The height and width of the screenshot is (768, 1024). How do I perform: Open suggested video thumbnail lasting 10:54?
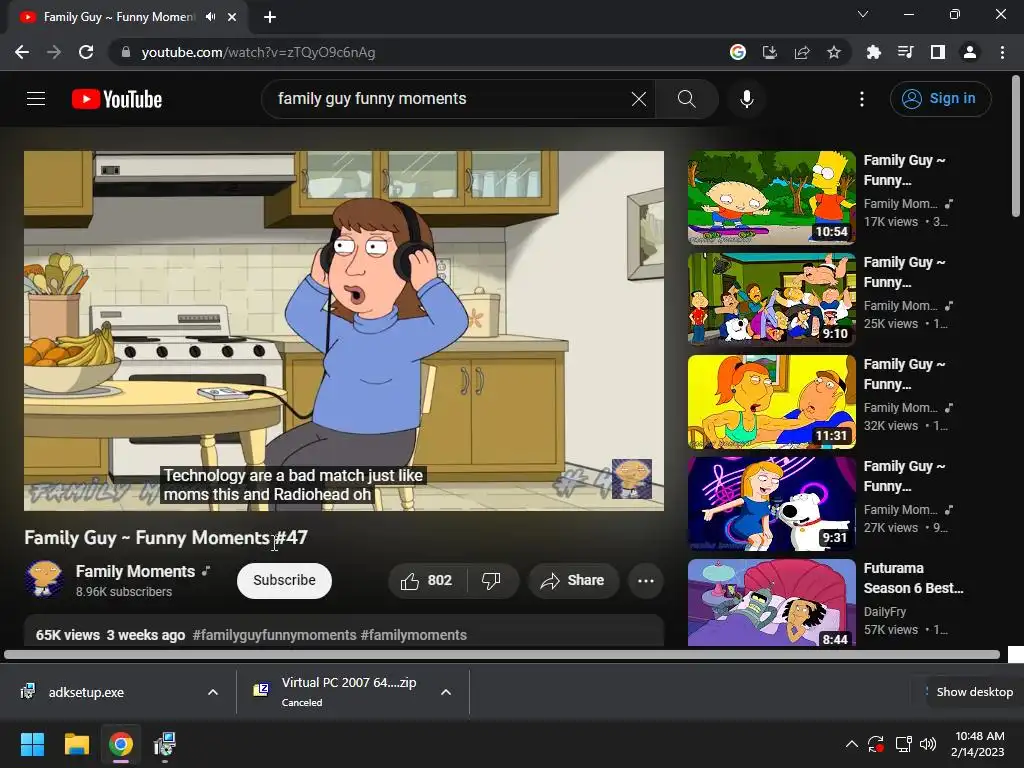(x=771, y=198)
